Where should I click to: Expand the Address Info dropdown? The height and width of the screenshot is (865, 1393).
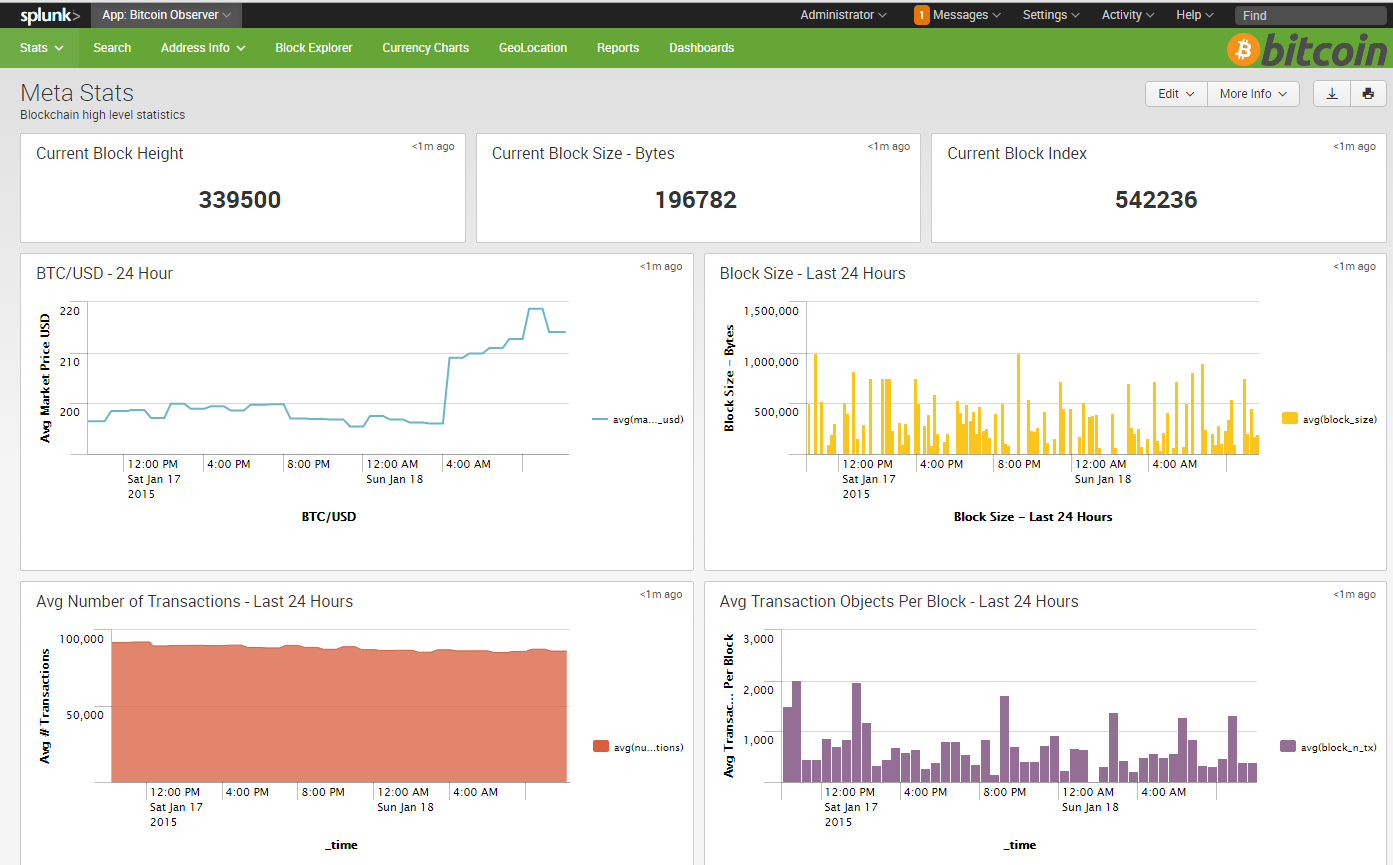[203, 48]
